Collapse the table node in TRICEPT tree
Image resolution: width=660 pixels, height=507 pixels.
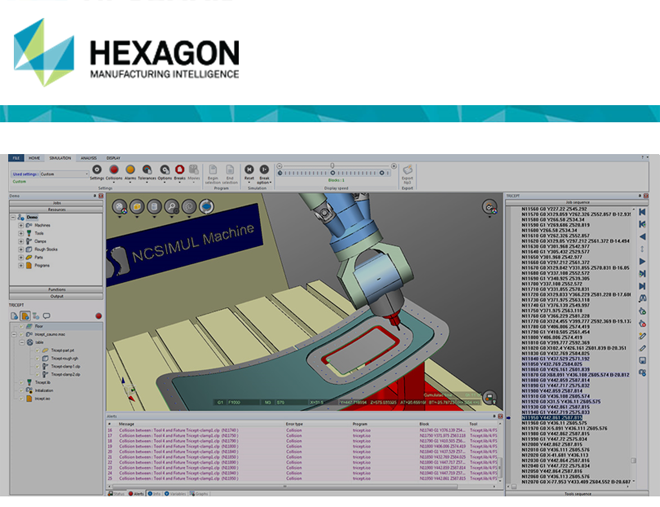[21, 342]
